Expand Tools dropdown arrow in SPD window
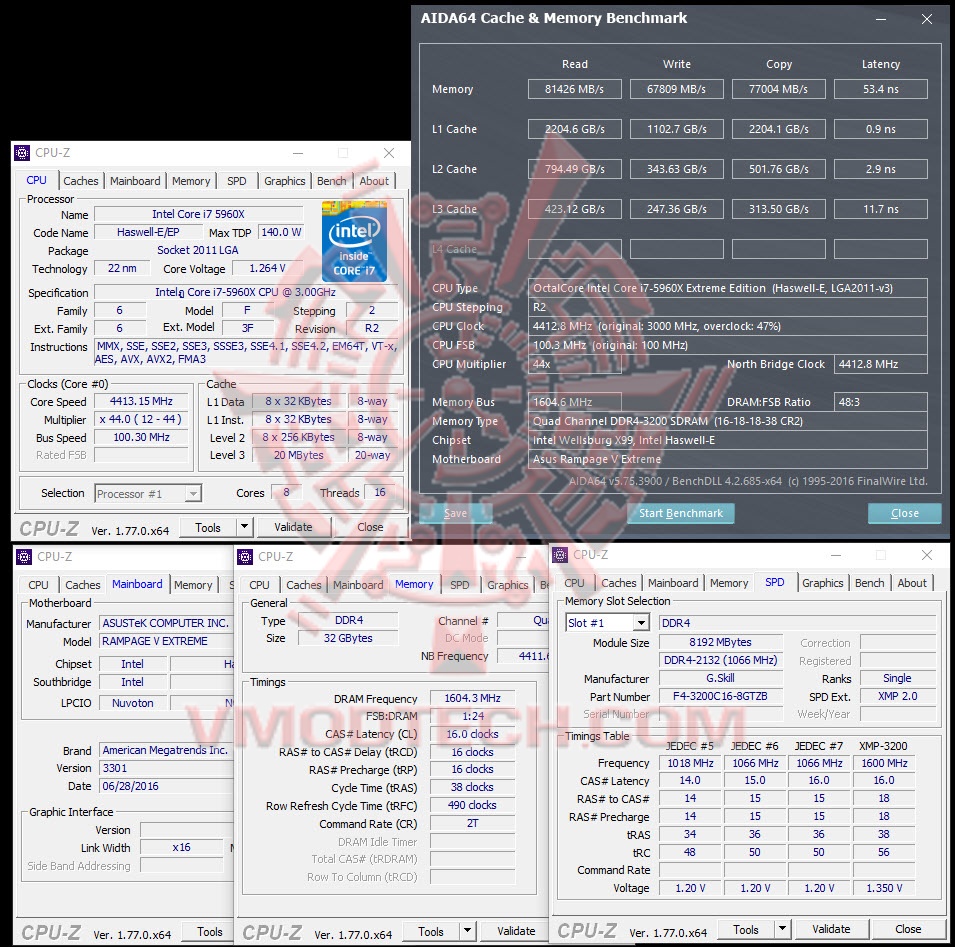 pos(782,929)
